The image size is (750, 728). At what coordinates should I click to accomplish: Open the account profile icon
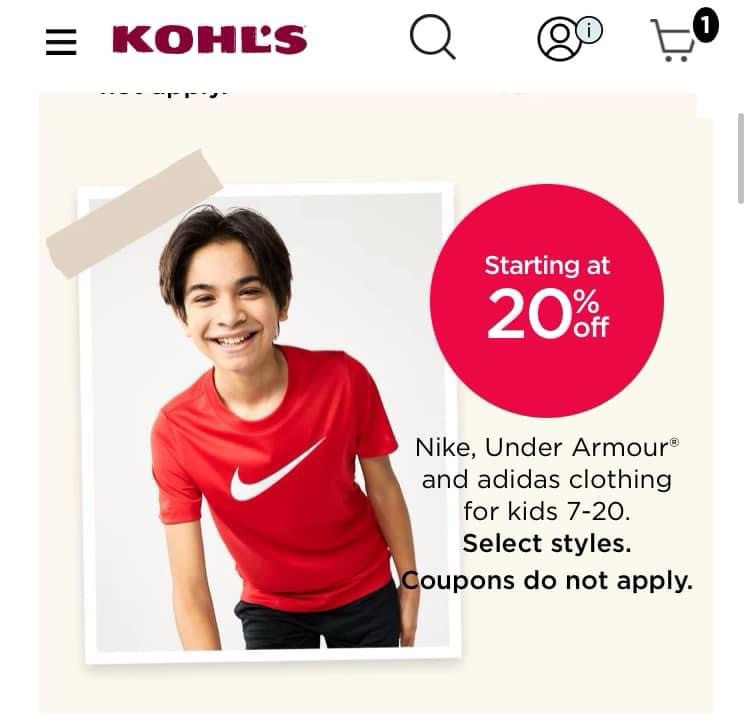[x=559, y=40]
